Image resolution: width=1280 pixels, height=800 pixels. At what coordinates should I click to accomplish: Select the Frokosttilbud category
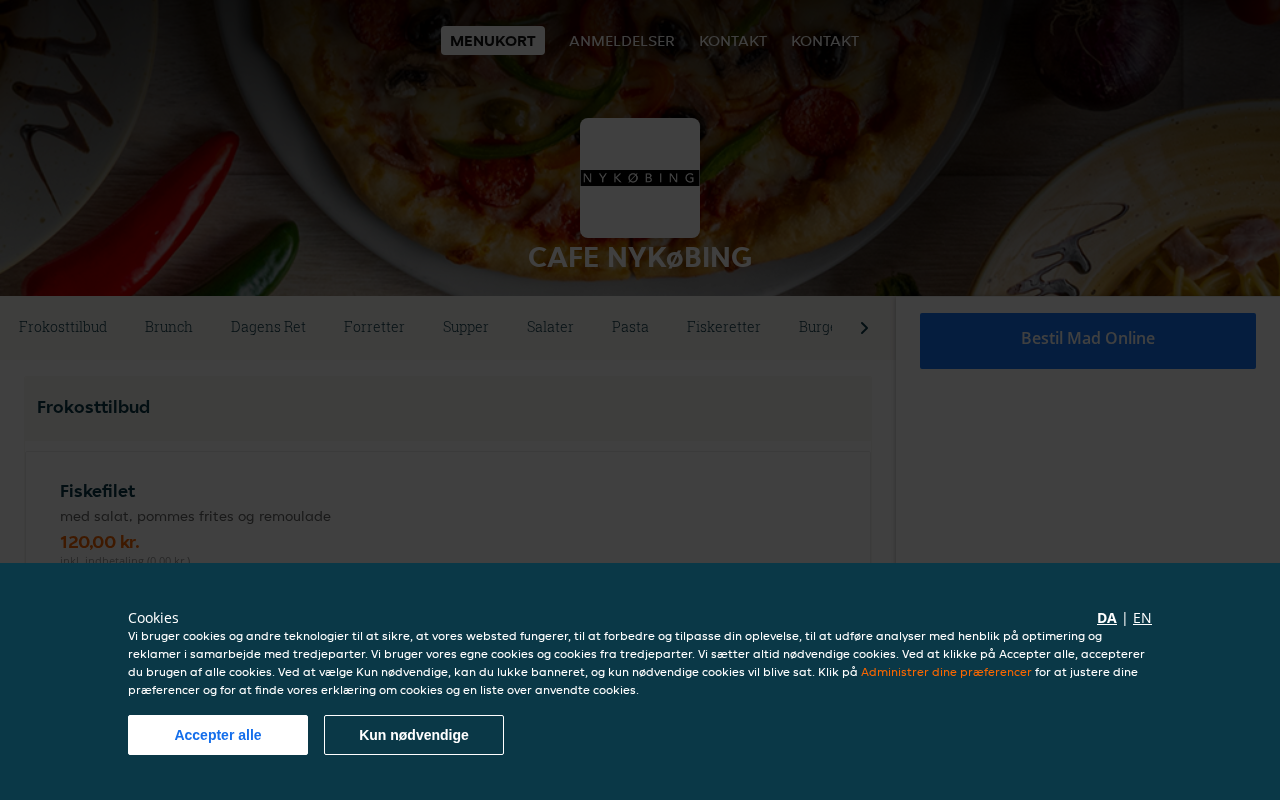pyautogui.click(x=63, y=327)
